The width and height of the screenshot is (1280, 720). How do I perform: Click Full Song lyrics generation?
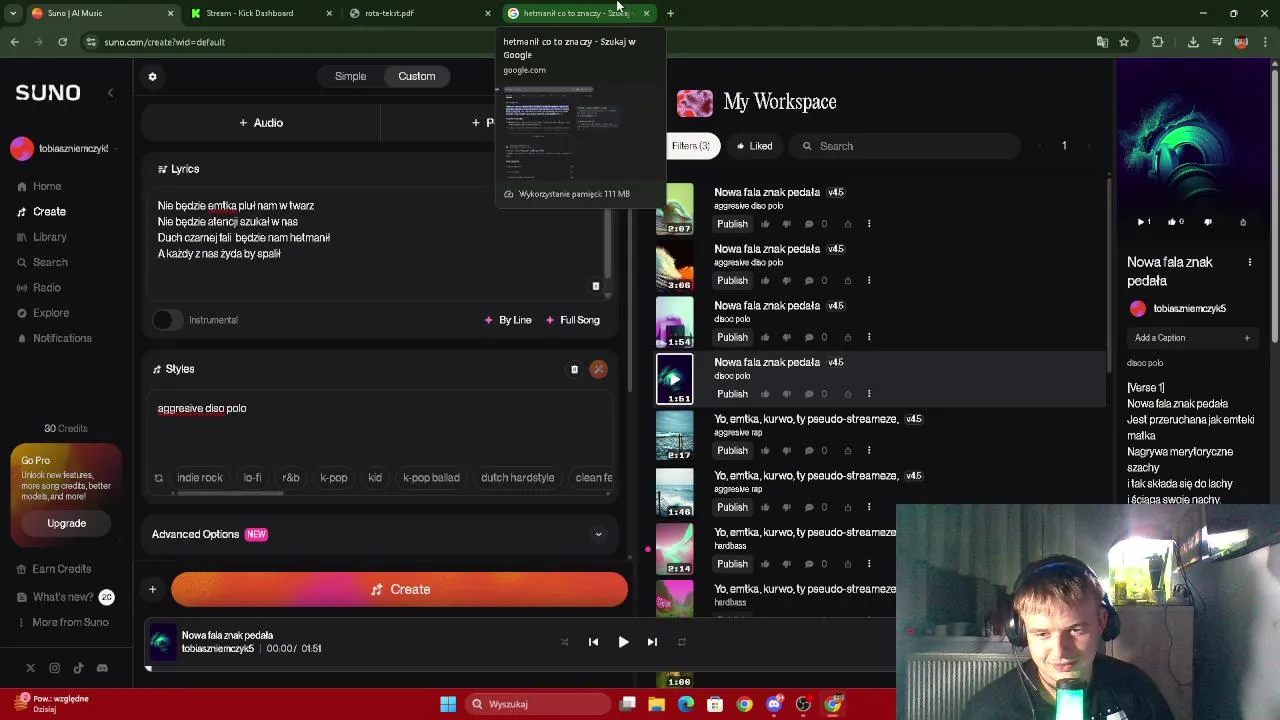point(572,320)
